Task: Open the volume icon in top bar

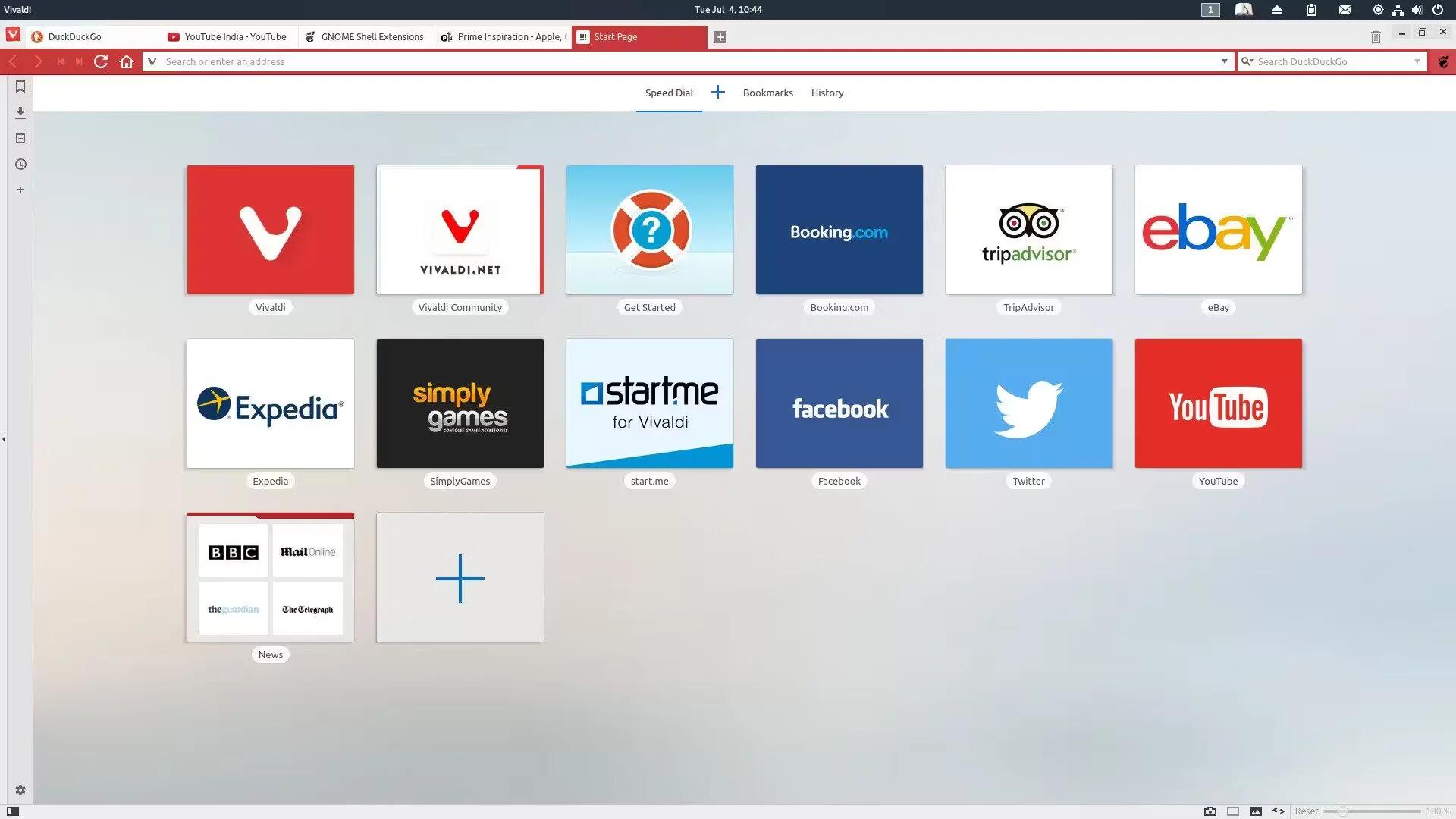Action: [1417, 10]
